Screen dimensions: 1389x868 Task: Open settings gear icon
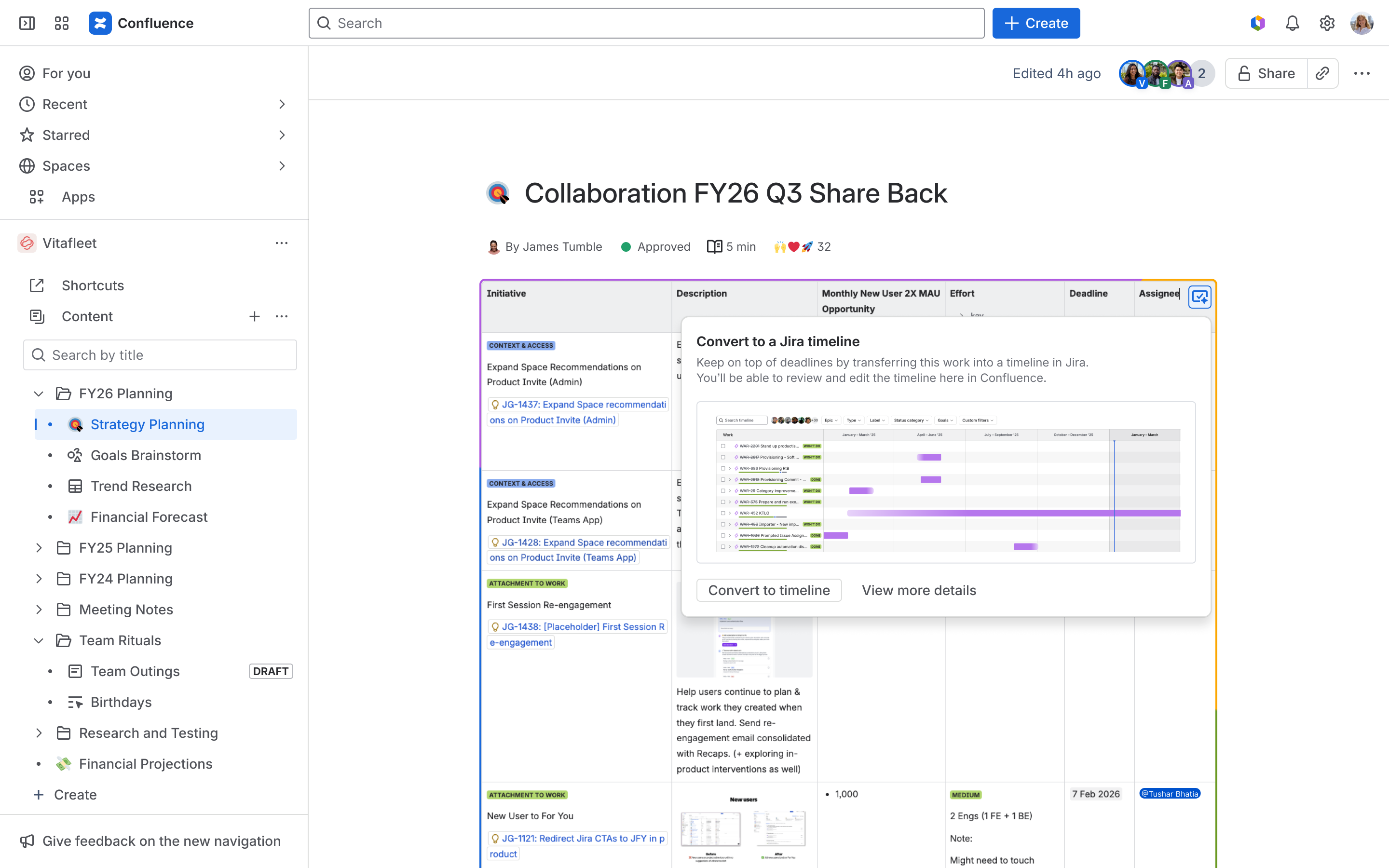click(x=1326, y=23)
